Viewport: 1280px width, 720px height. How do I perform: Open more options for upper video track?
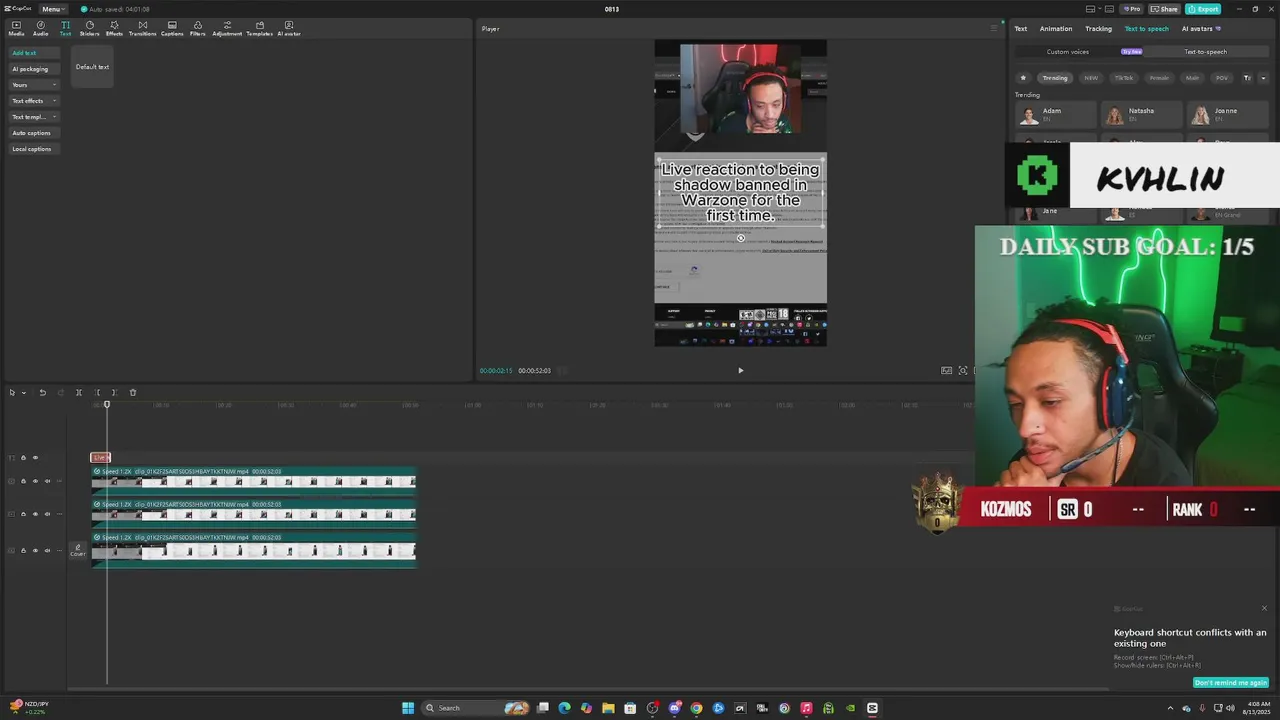click(x=59, y=481)
